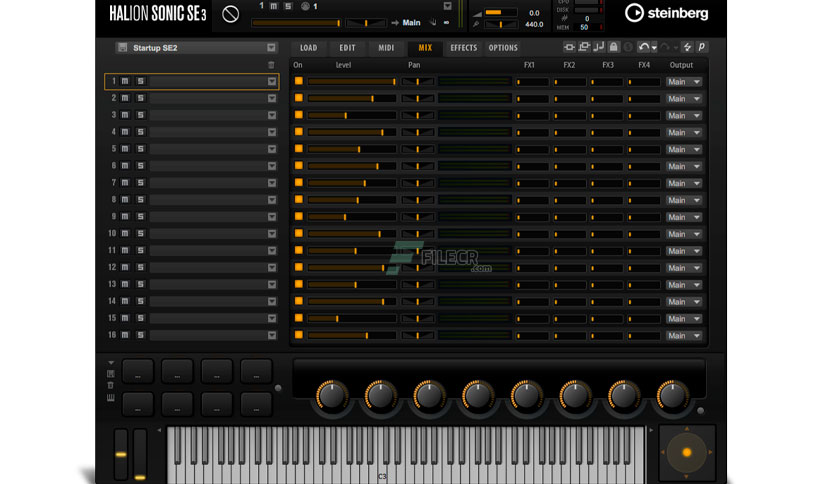836x484 pixels.
Task: Click the Steinberg logo
Action: point(666,13)
